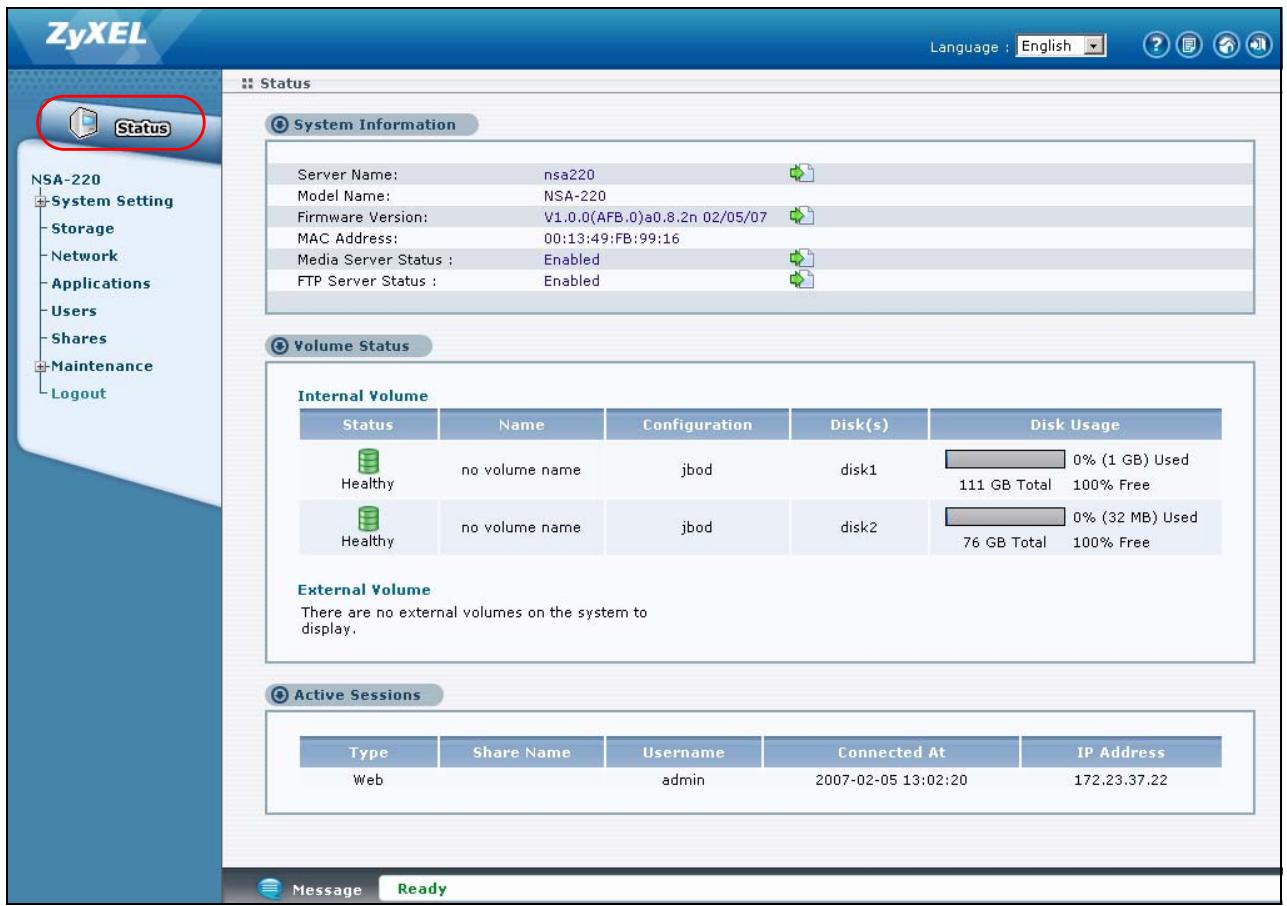Click '76 GB Total' text
This screenshot has height=906, width=1287.
point(1007,543)
